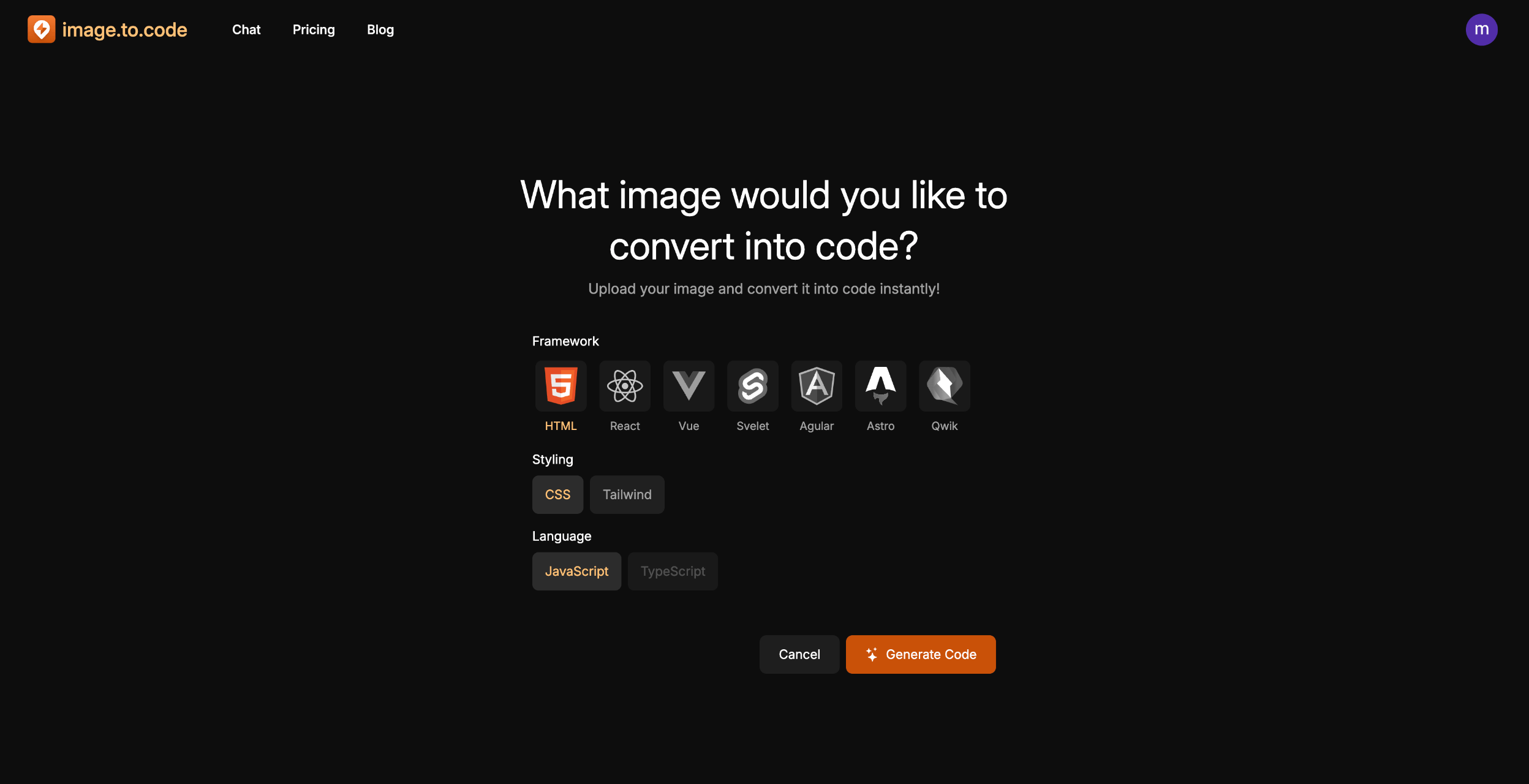The image size is (1529, 784).
Task: Choose the Angular shield icon
Action: click(x=817, y=386)
